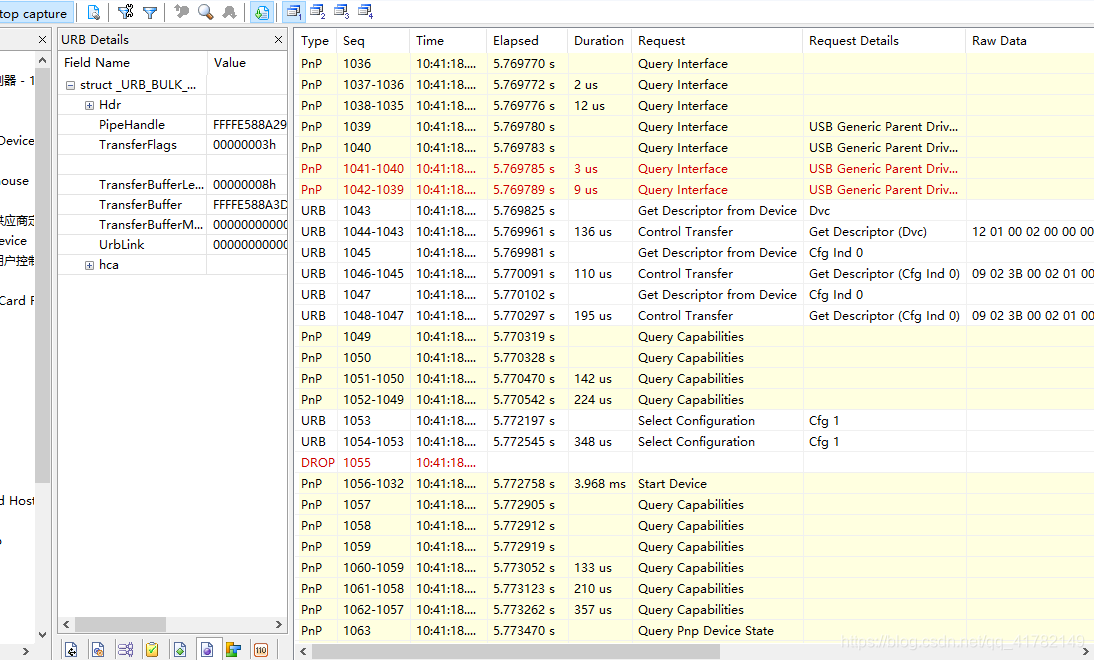Select the Control Transfer row 1048-1047
The height and width of the screenshot is (660, 1094).
click(694, 316)
